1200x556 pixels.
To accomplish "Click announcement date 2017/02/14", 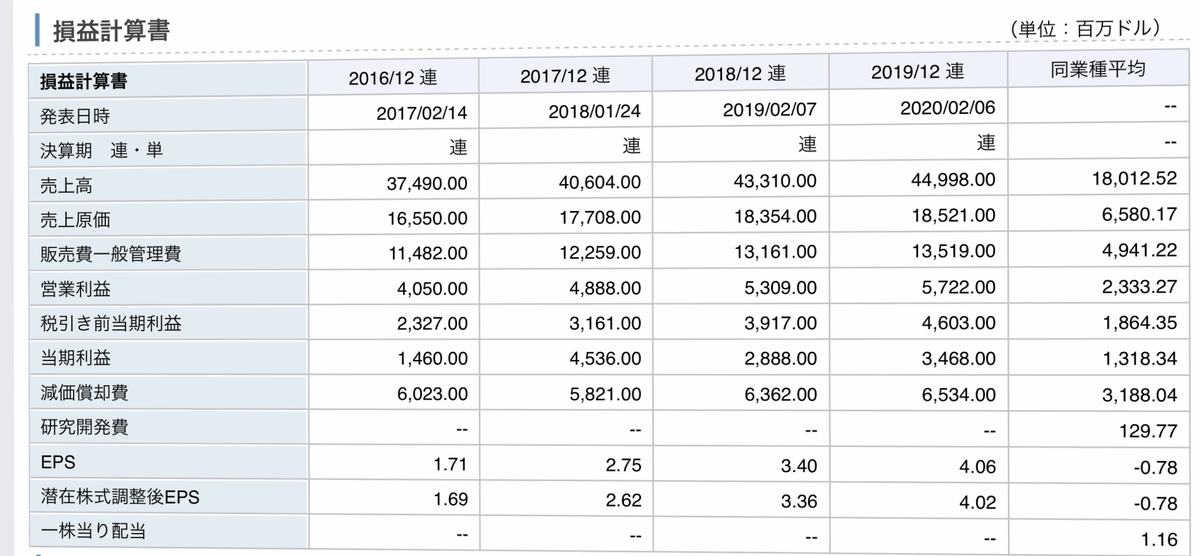I will pyautogui.click(x=421, y=113).
